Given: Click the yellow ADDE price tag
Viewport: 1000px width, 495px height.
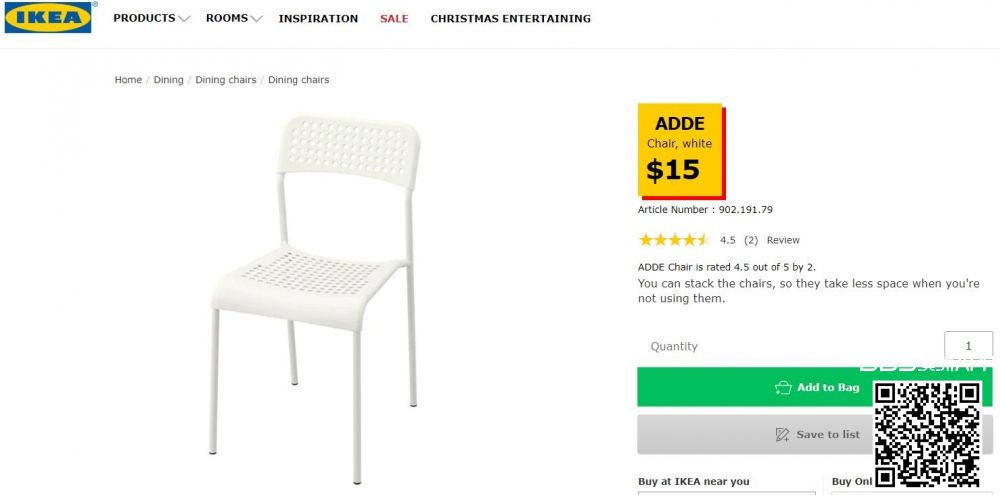Looking at the screenshot, I should coord(680,150).
